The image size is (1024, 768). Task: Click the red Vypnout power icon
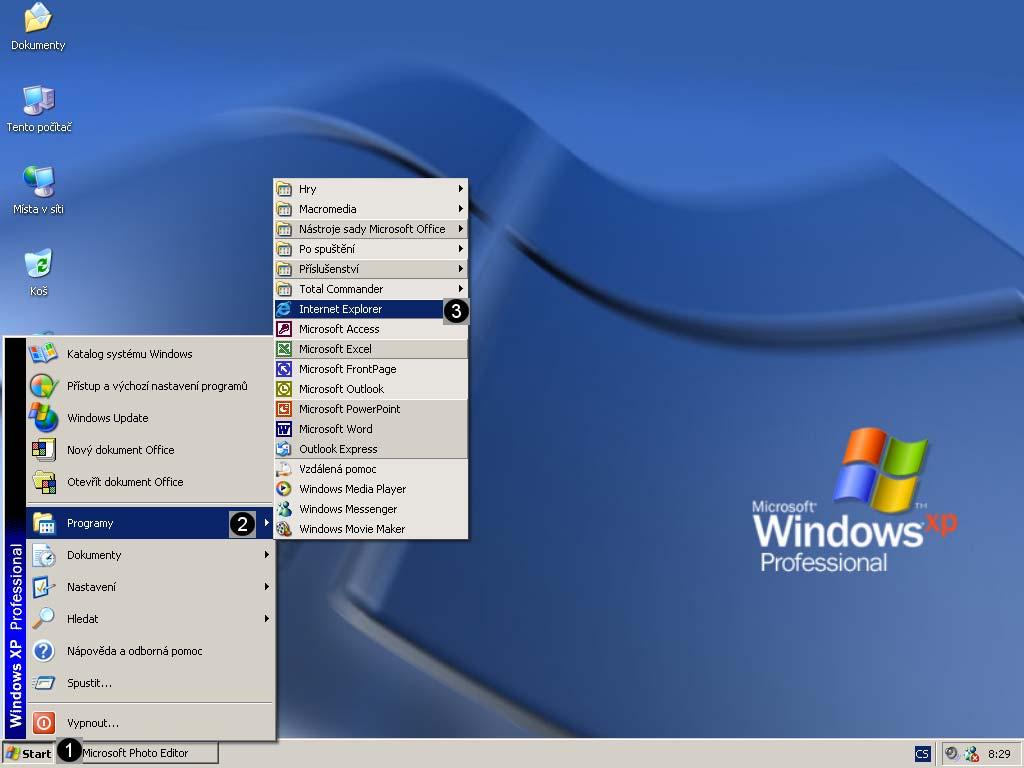click(43, 723)
